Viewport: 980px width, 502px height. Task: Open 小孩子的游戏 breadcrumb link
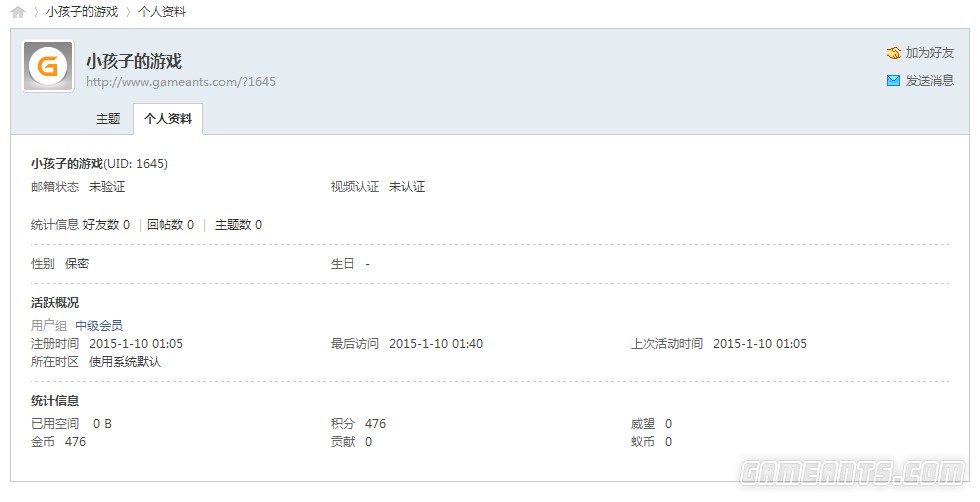[82, 12]
